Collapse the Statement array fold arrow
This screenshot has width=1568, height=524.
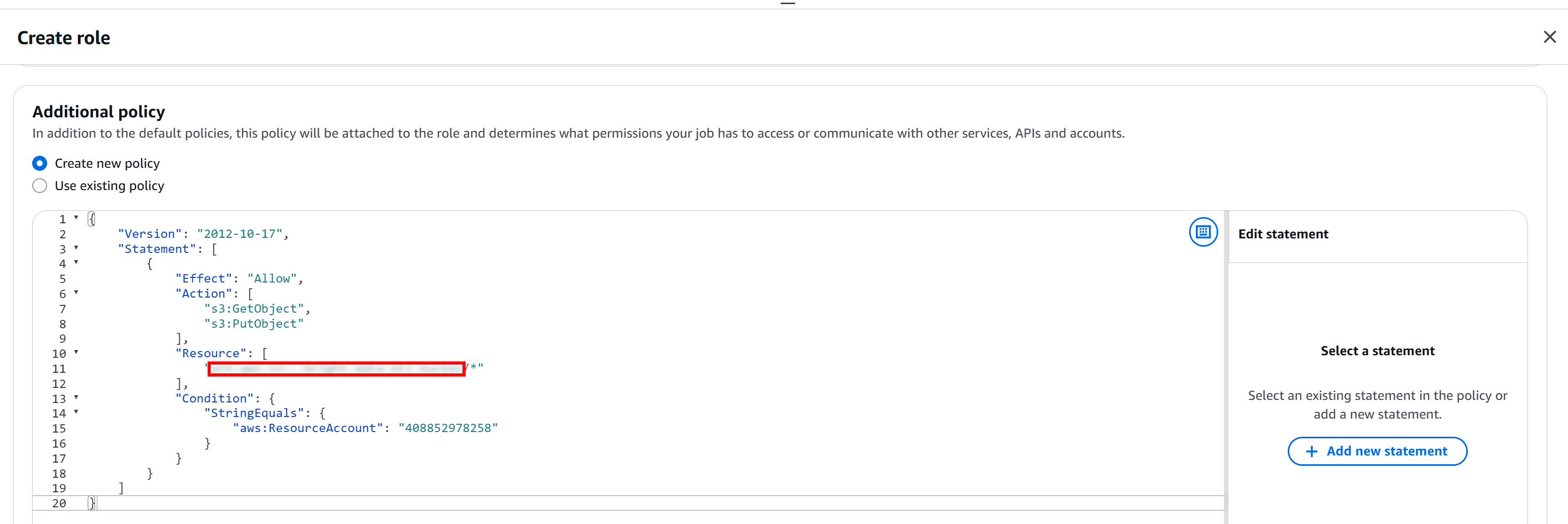tap(76, 247)
